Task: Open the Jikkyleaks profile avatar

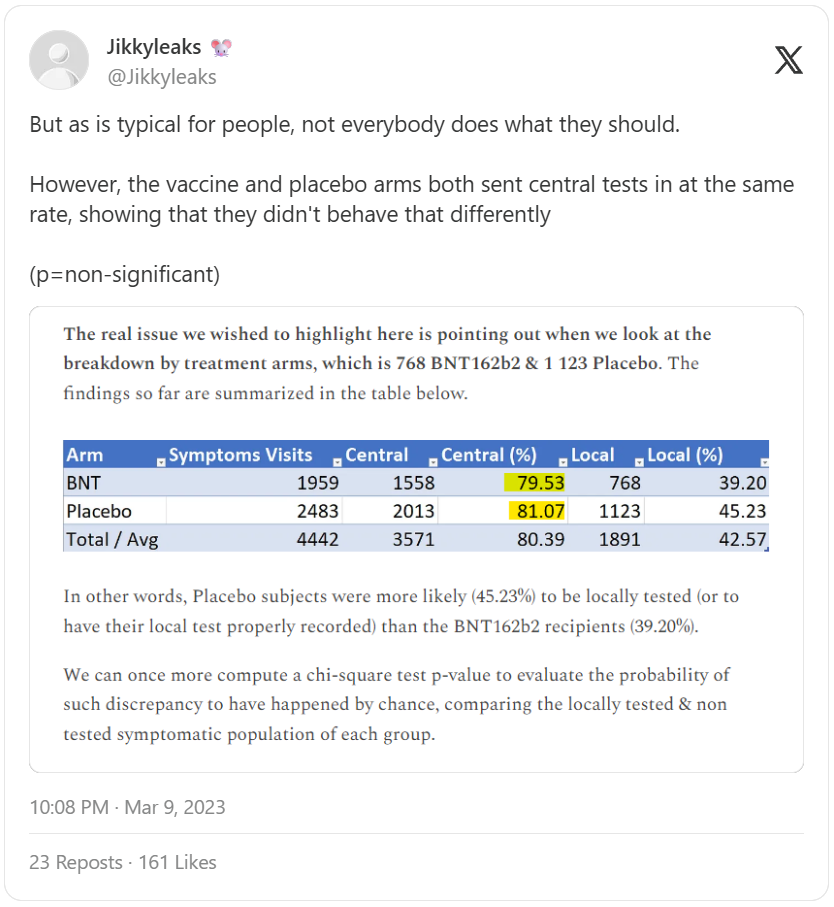Action: 60,60
